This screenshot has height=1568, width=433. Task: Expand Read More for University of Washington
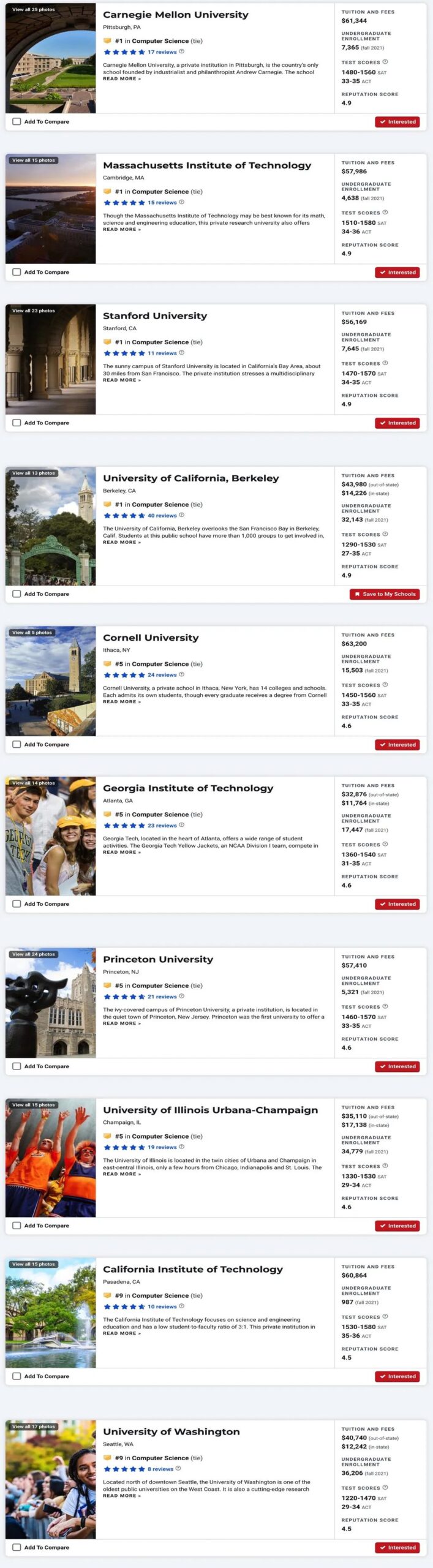pos(121,1496)
